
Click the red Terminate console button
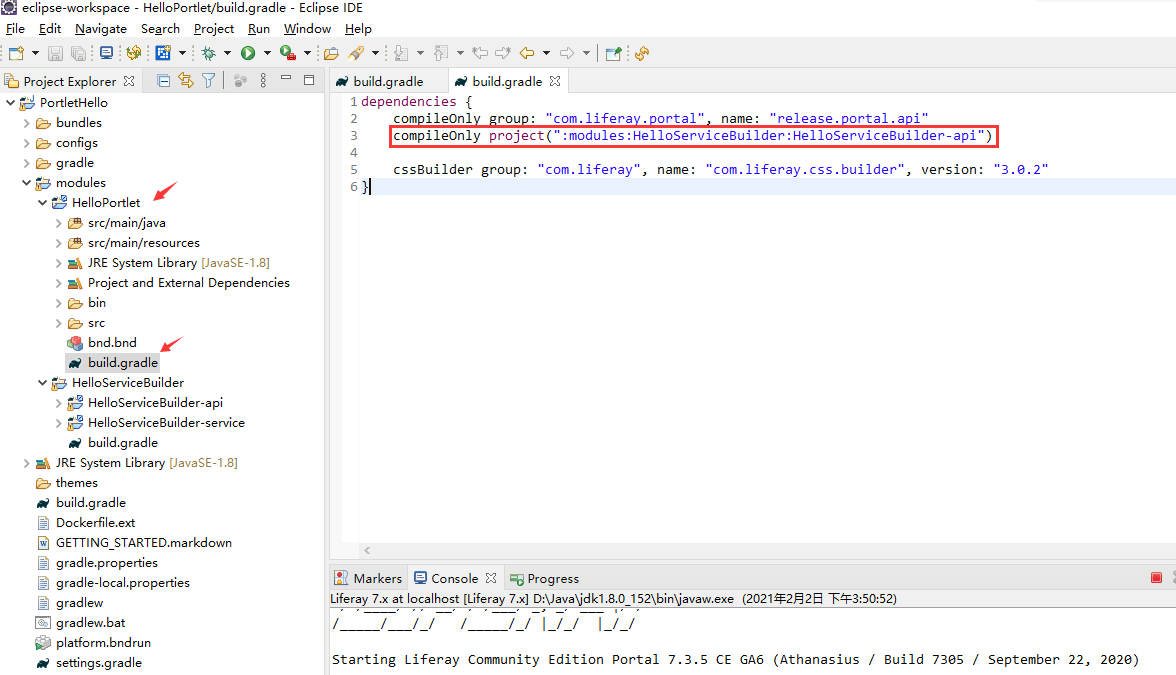tap(1156, 578)
